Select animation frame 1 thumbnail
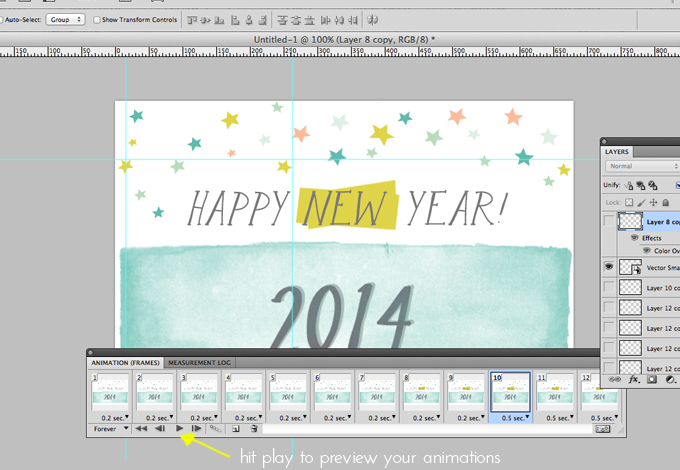 pos(110,392)
